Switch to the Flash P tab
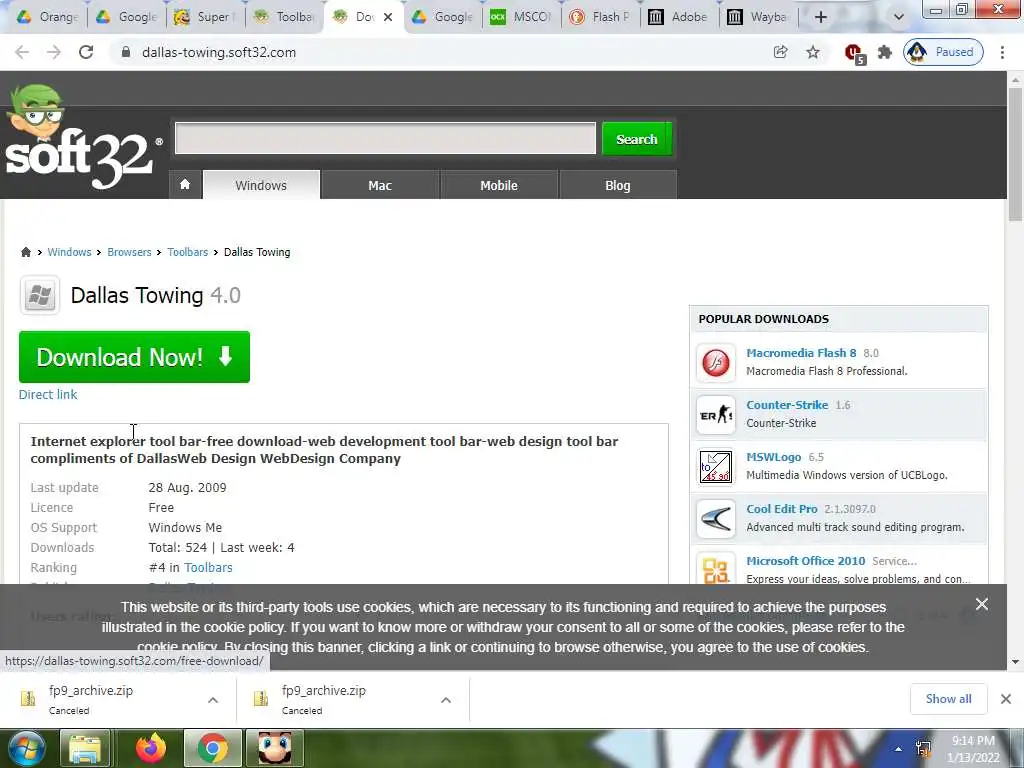Image resolution: width=1024 pixels, height=768 pixels. 600,17
